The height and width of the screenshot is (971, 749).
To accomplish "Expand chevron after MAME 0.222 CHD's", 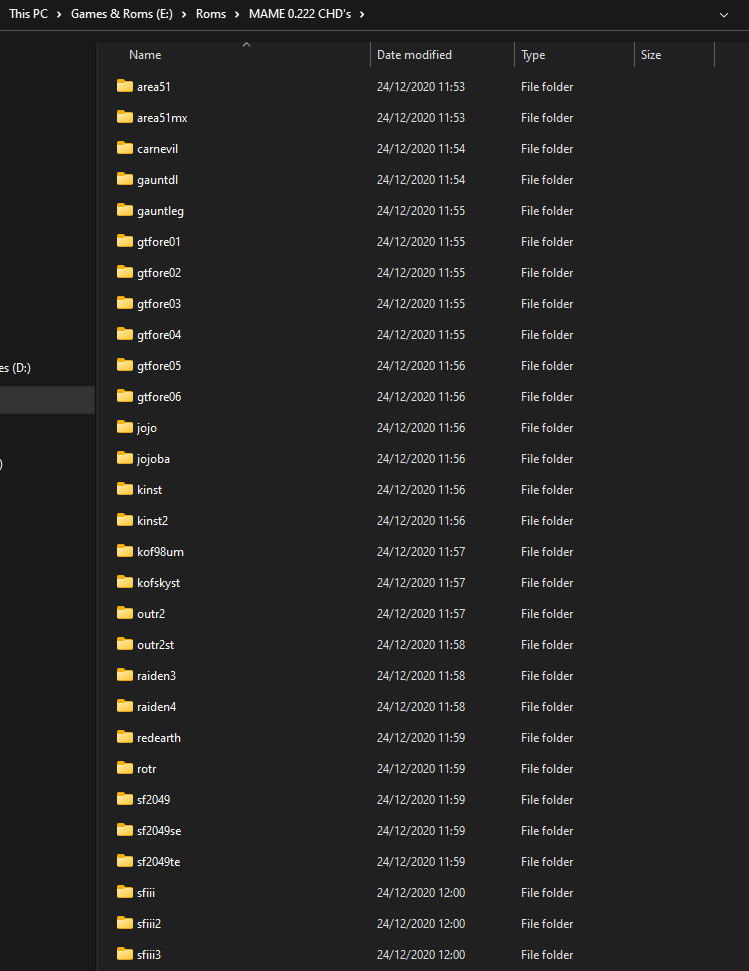I will pyautogui.click(x=362, y=14).
